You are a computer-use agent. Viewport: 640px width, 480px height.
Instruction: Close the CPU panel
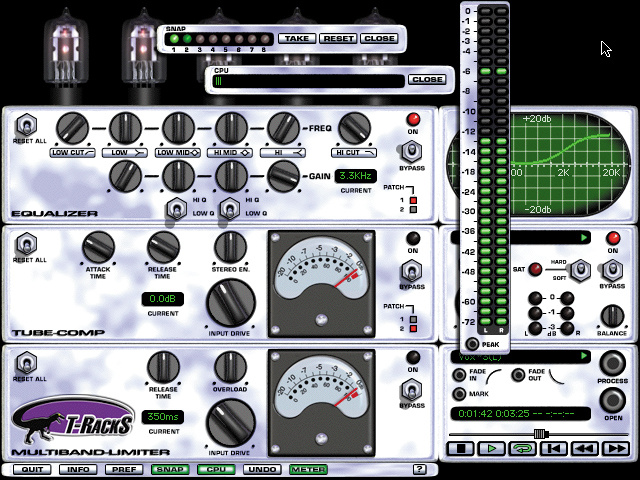coord(427,80)
